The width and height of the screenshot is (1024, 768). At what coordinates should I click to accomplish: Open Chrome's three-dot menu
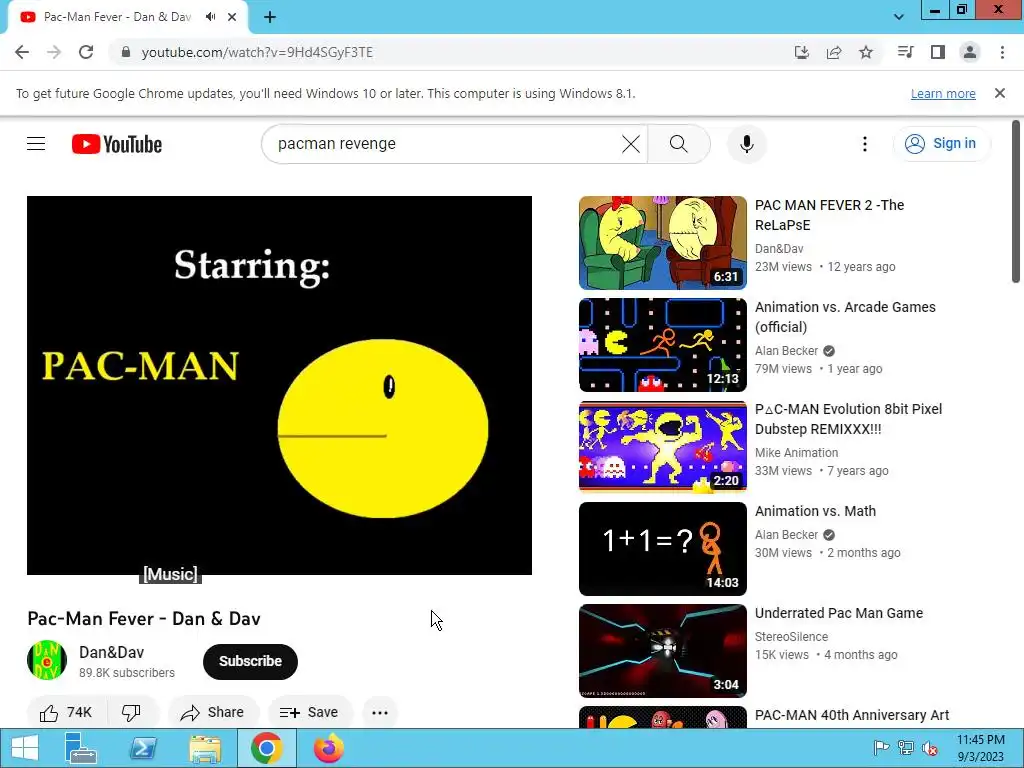click(x=1002, y=52)
